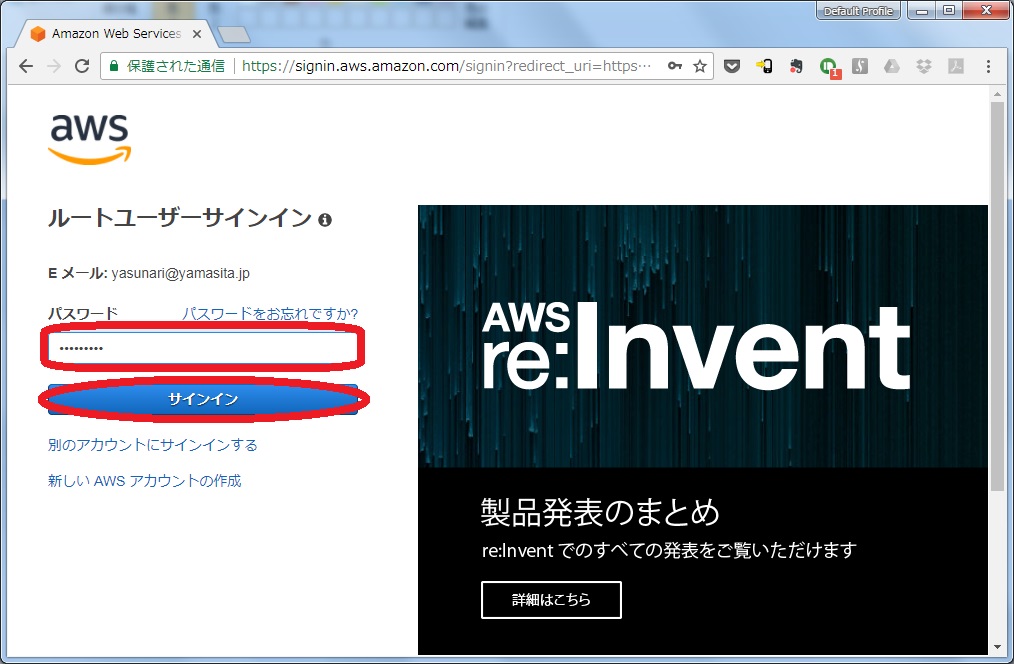This screenshot has width=1014, height=664.
Task: Click the AWS re:Invent banner image
Action: click(x=703, y=336)
